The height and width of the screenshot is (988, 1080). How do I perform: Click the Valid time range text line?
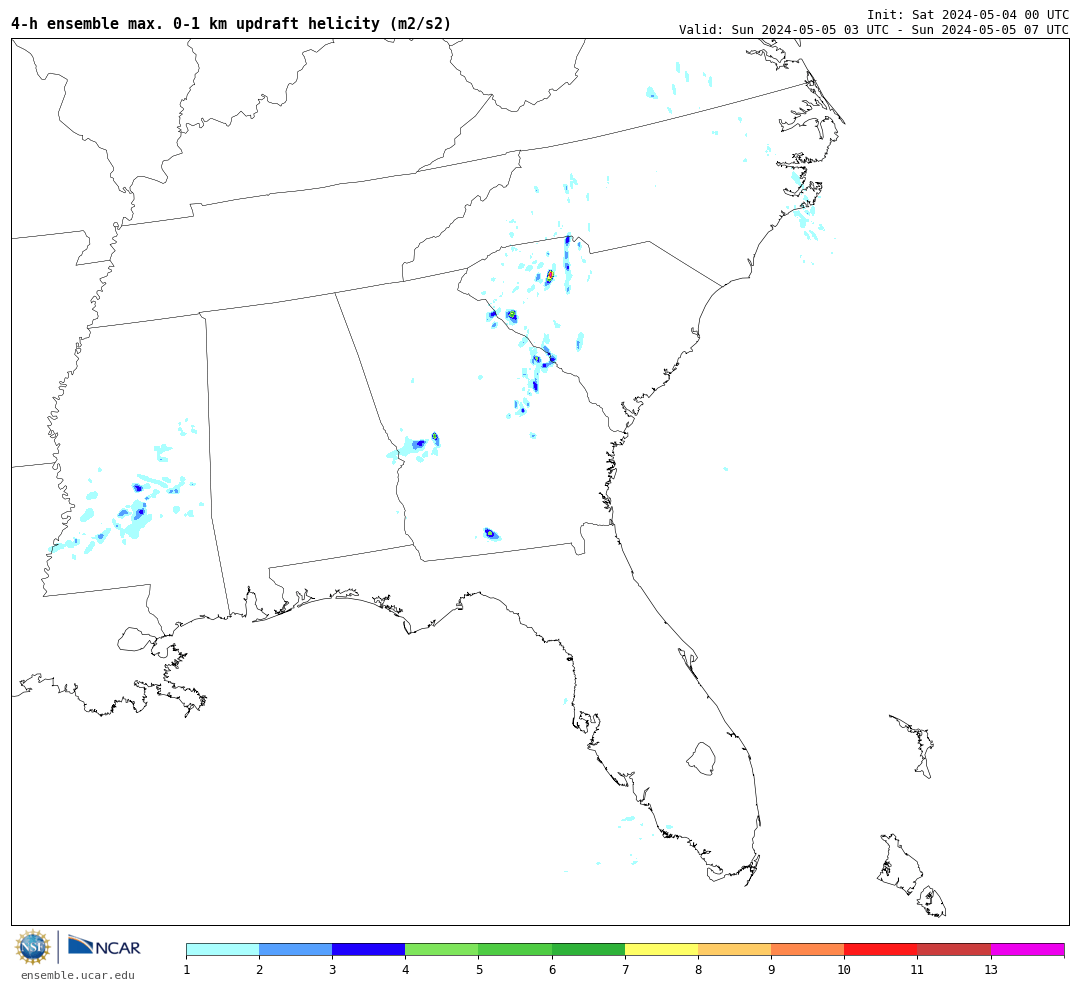coord(874,30)
